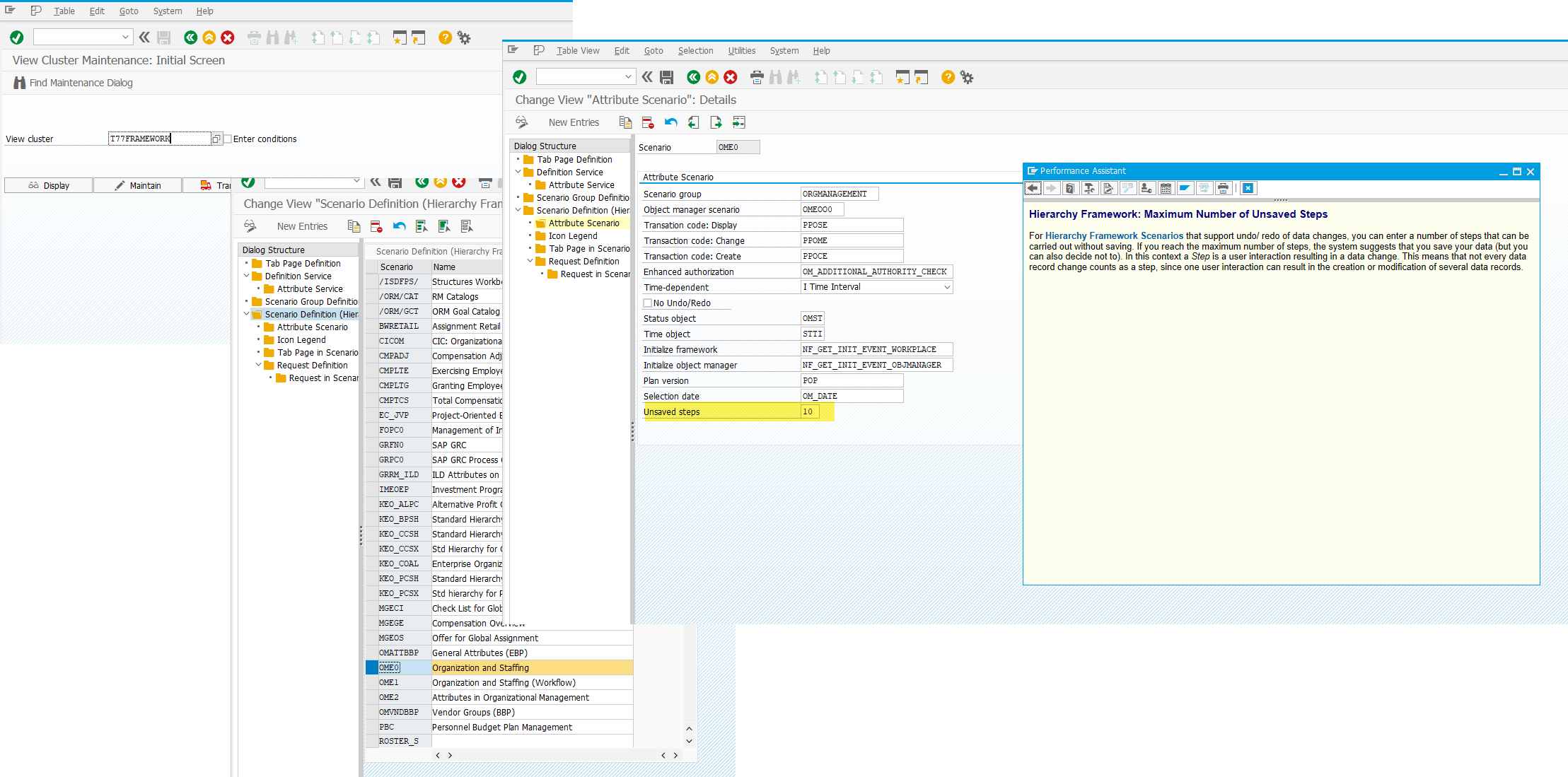Click Print icon in Performance Assistant toolbar

click(x=1223, y=188)
